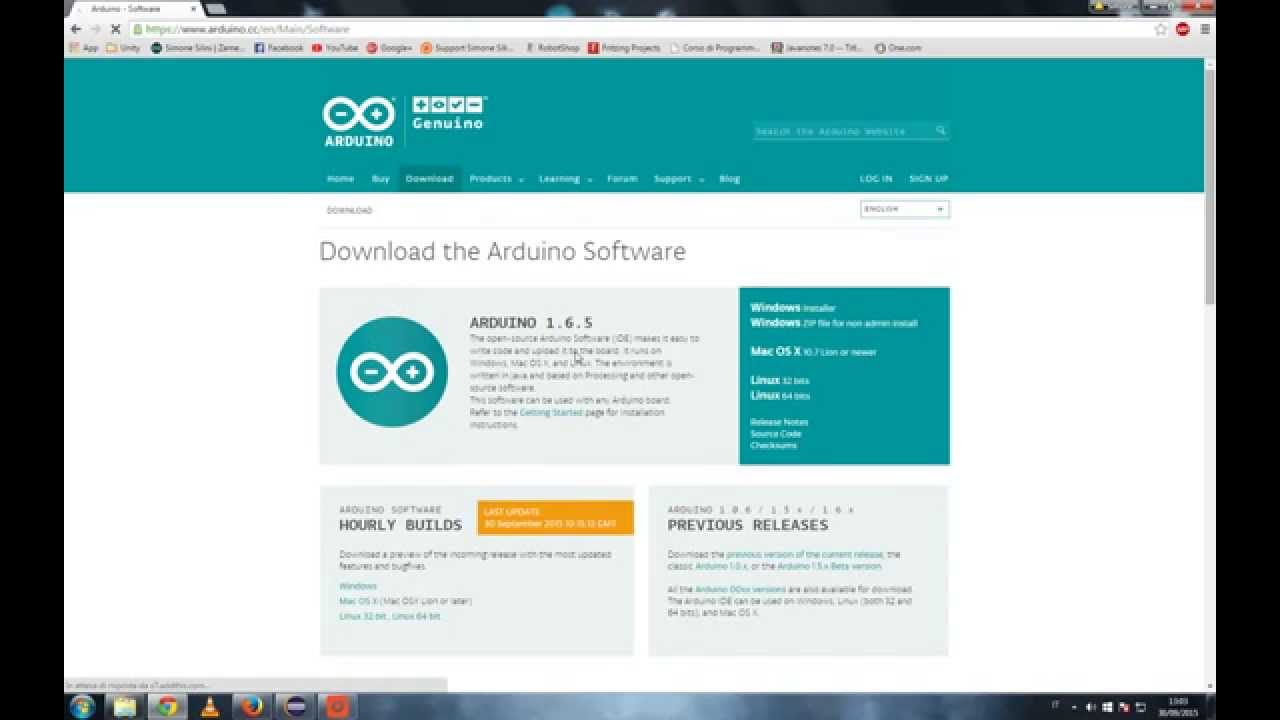This screenshot has width=1280, height=720.
Task: Download Windows ZIP for non admin install
Action: click(834, 323)
